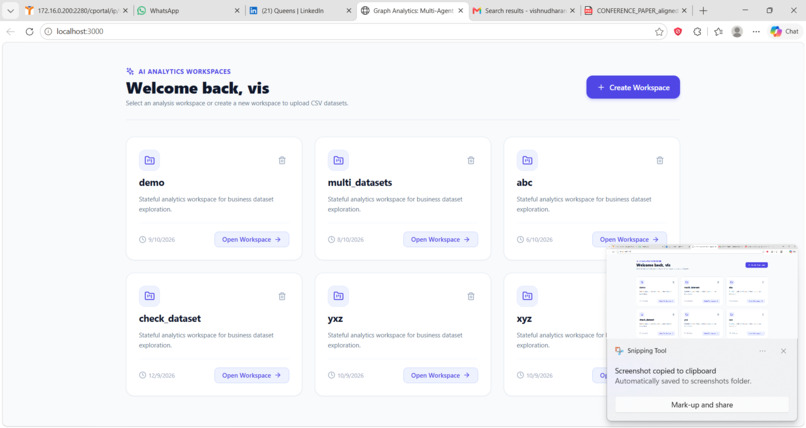806x428 pixels.
Task: Open Workspace for multi_datasets
Action: pos(441,239)
